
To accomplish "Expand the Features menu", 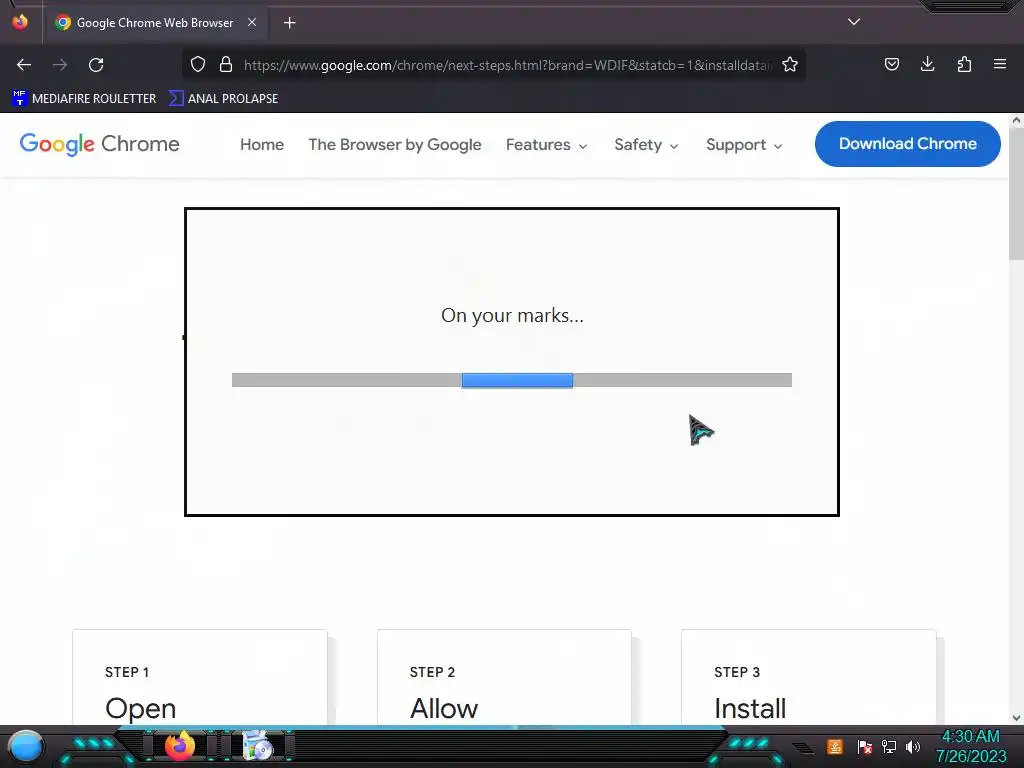I will click(x=547, y=145).
